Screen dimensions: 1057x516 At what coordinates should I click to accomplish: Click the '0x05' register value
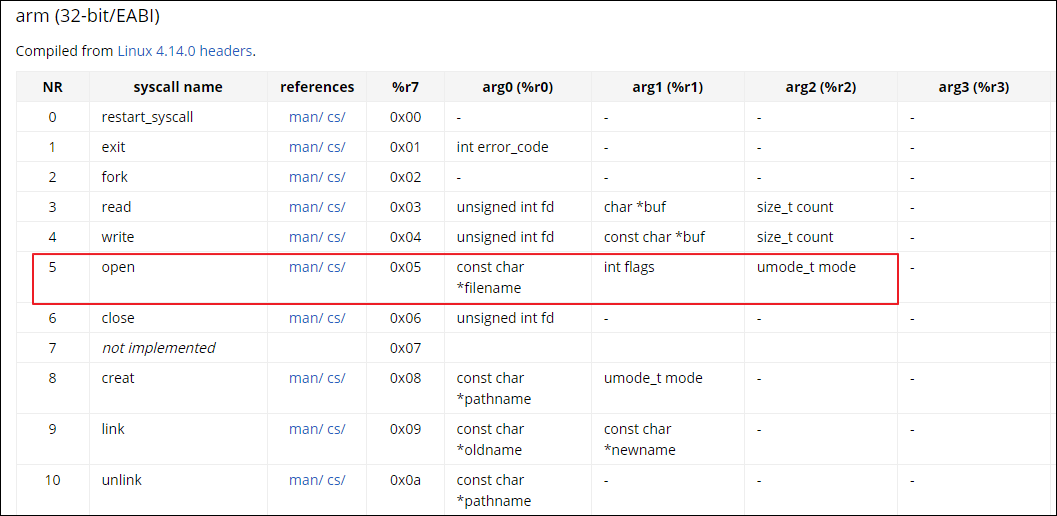[x=406, y=267]
